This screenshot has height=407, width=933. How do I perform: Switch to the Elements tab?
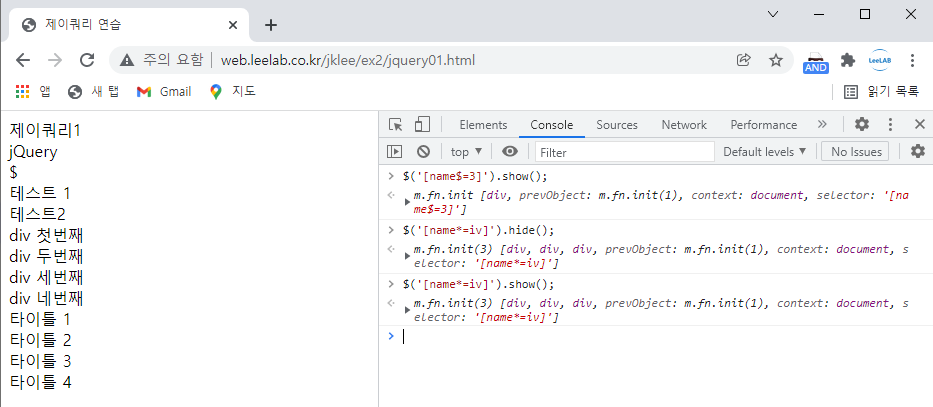tap(483, 125)
